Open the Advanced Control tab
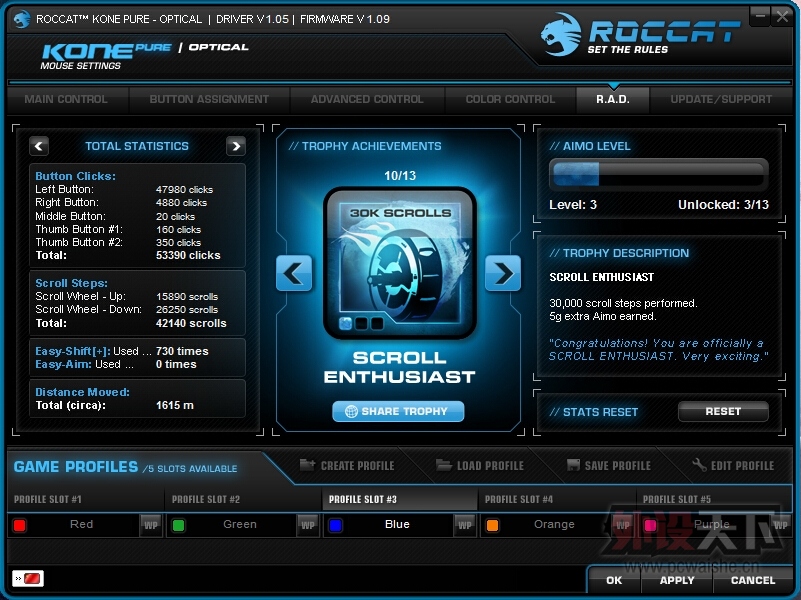The height and width of the screenshot is (600, 801). pos(367,99)
